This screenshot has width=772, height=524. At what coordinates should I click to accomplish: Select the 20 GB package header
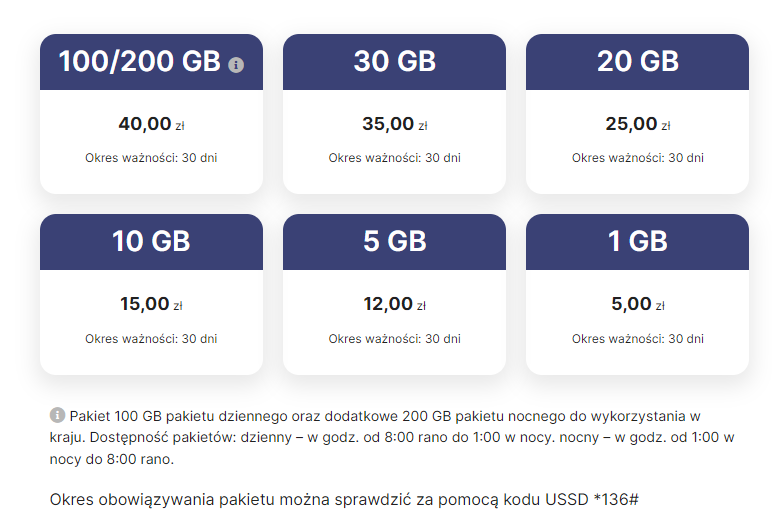click(x=638, y=62)
